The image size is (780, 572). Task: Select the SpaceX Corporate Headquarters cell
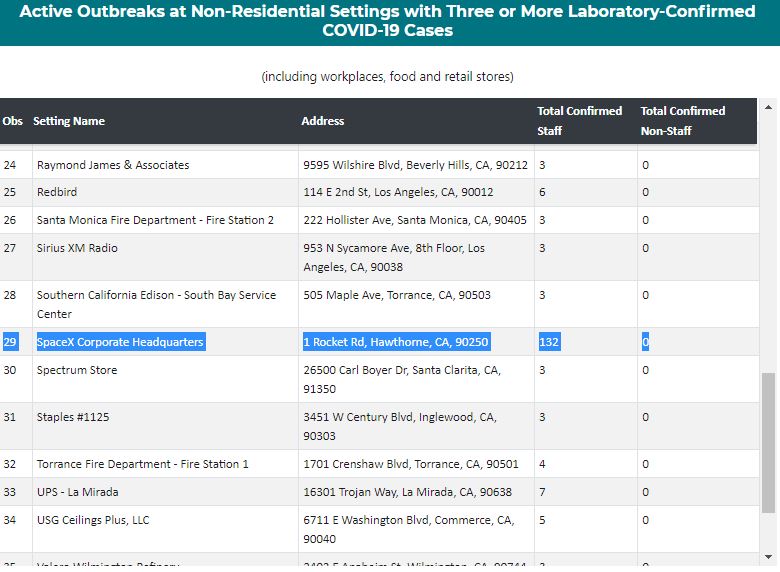tap(120, 342)
